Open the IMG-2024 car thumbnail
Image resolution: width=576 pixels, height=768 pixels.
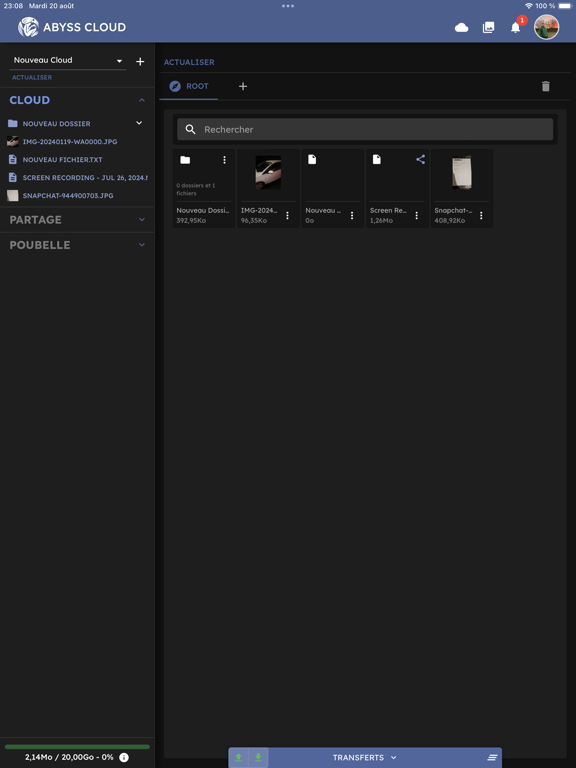pos(268,172)
